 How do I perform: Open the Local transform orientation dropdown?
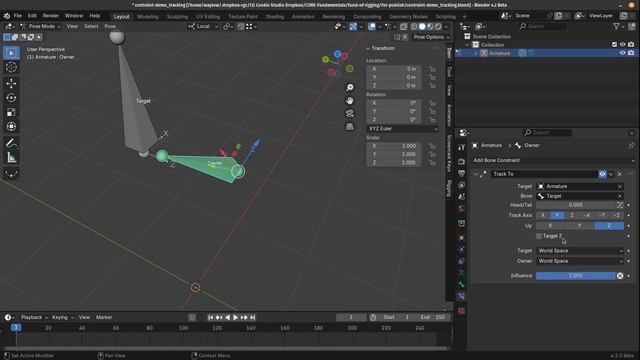(203, 27)
